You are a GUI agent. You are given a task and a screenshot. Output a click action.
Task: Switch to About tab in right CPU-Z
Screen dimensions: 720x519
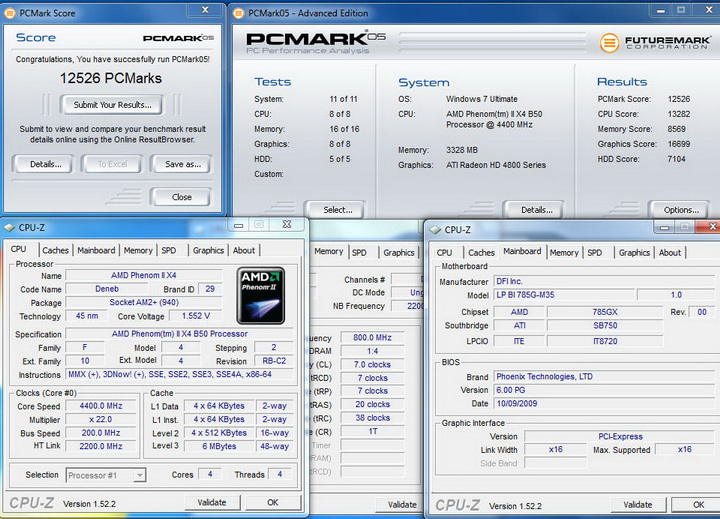pyautogui.click(x=670, y=253)
